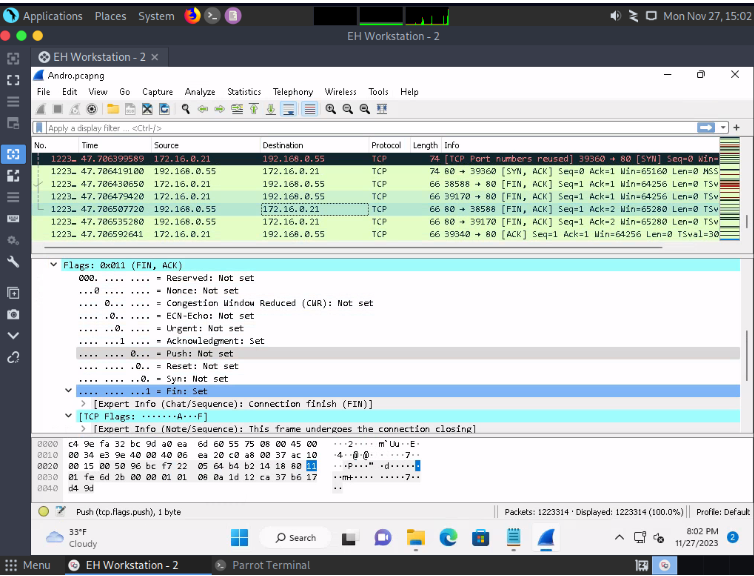This screenshot has height=576, width=754.
Task: Collapse the Flags: 0x011 tree node
Action: coord(54,265)
